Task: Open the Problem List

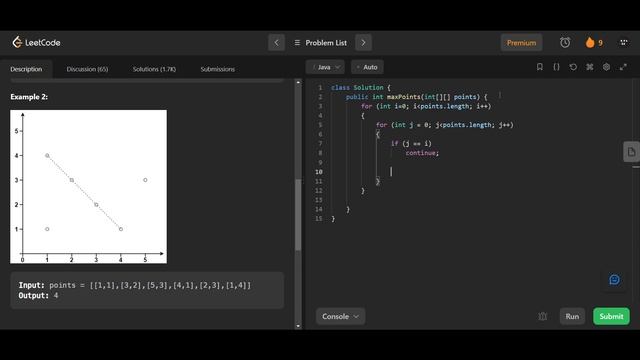Action: 320,42
